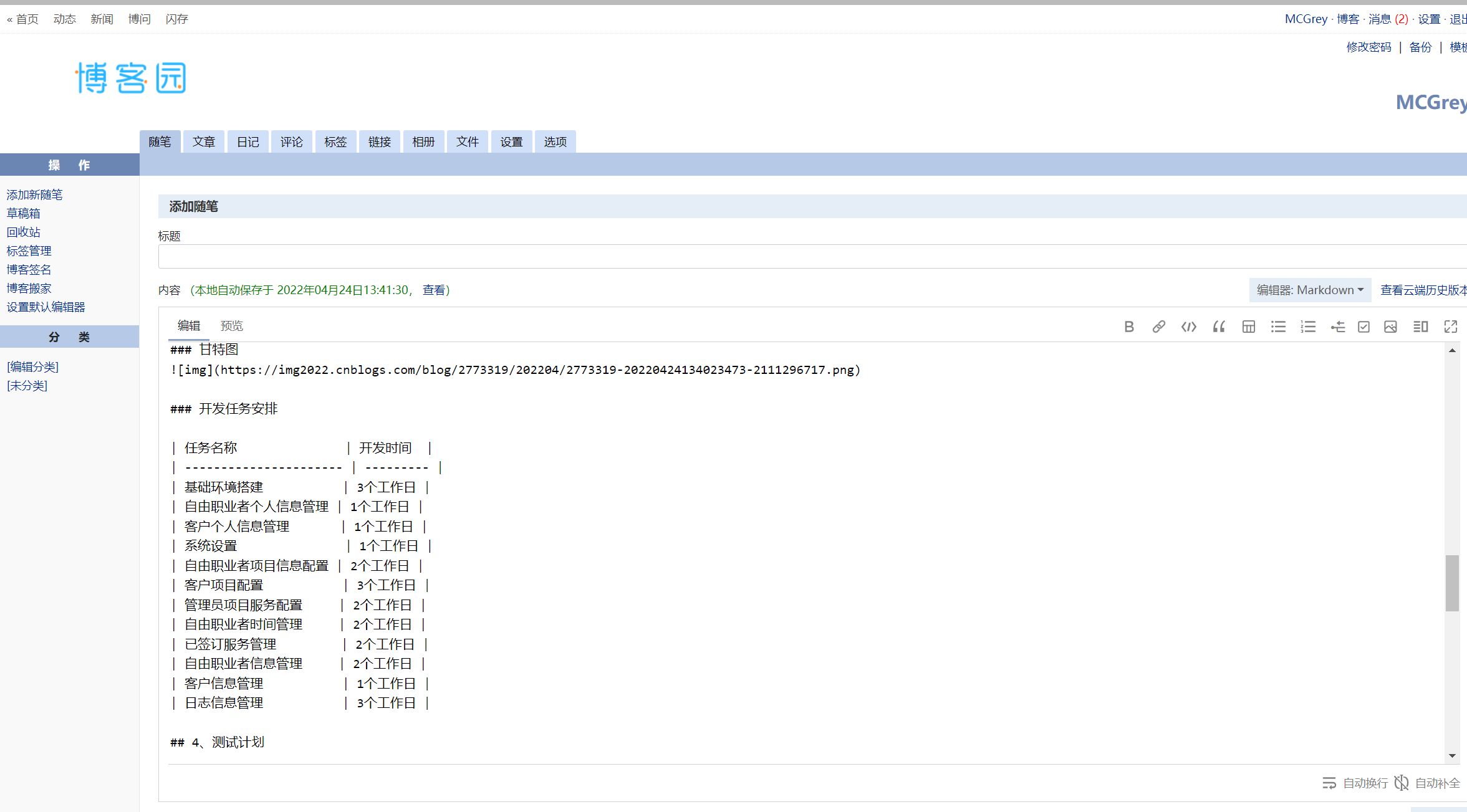Insert unordered bullet list
The image size is (1467, 812).
[x=1278, y=327]
